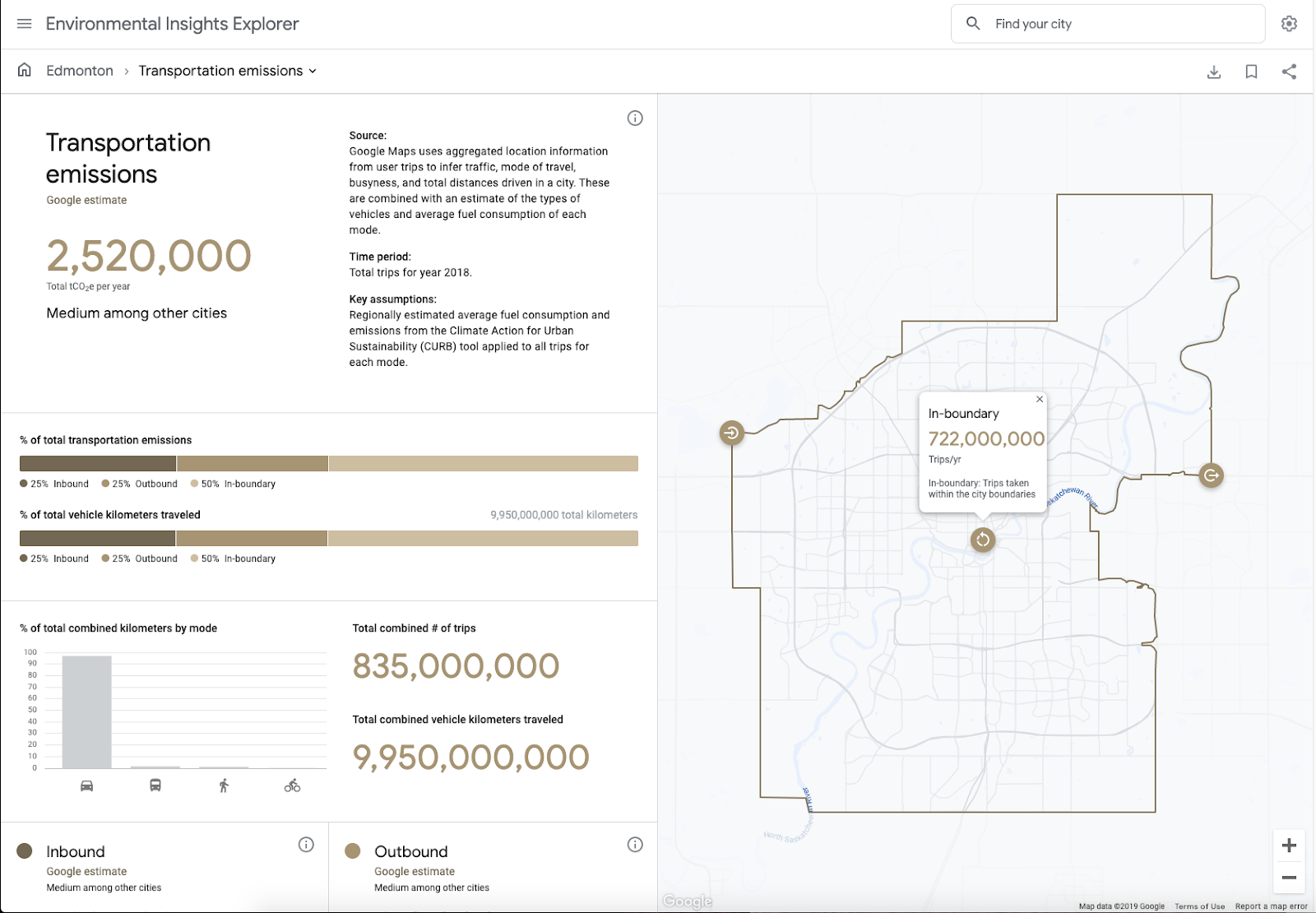
Task: Click the Outbound segment of emissions bar
Action: coord(253,464)
